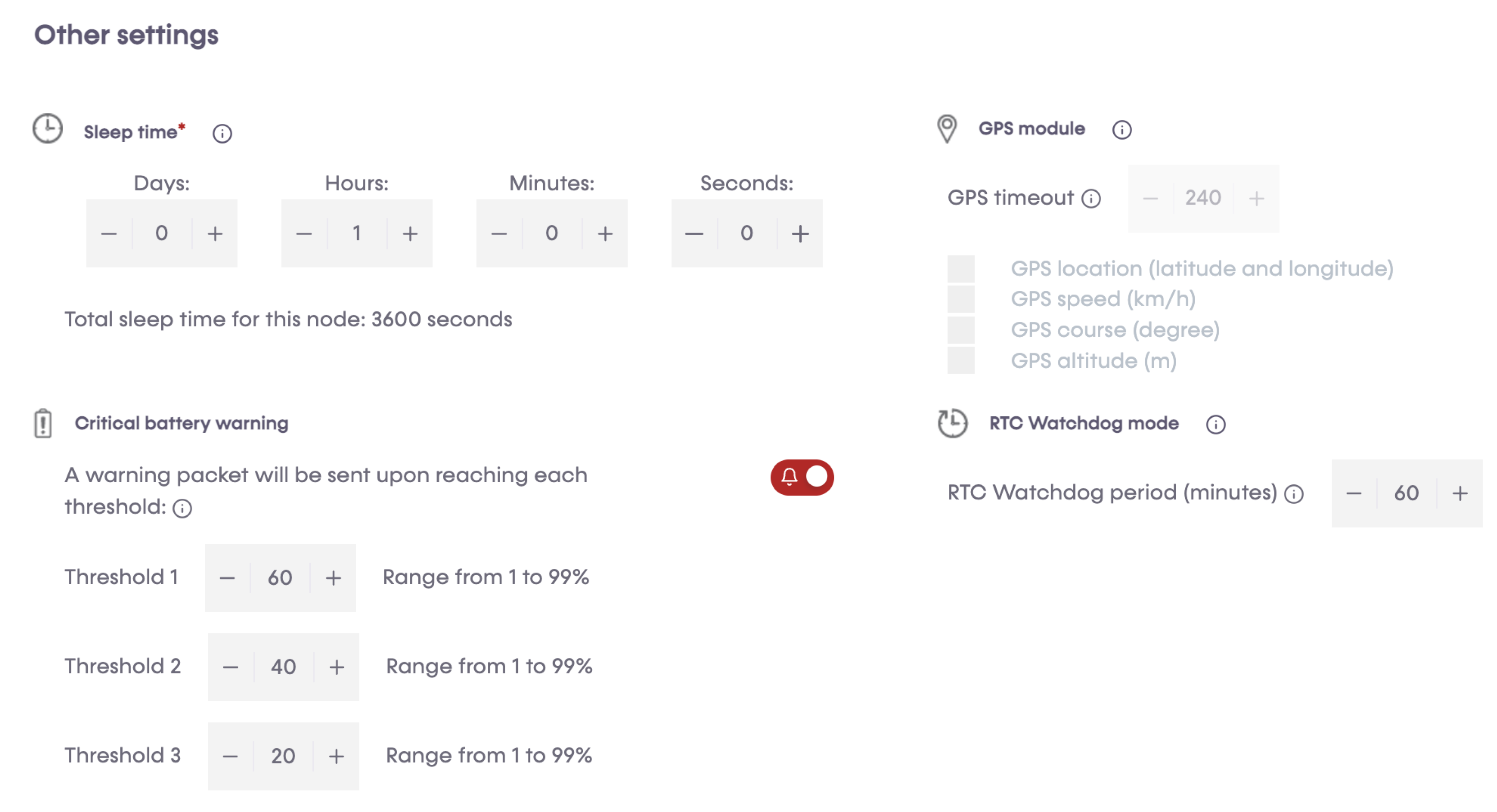Increase the RTC Watchdog period
Screen dimensions: 1497x812
click(1459, 494)
